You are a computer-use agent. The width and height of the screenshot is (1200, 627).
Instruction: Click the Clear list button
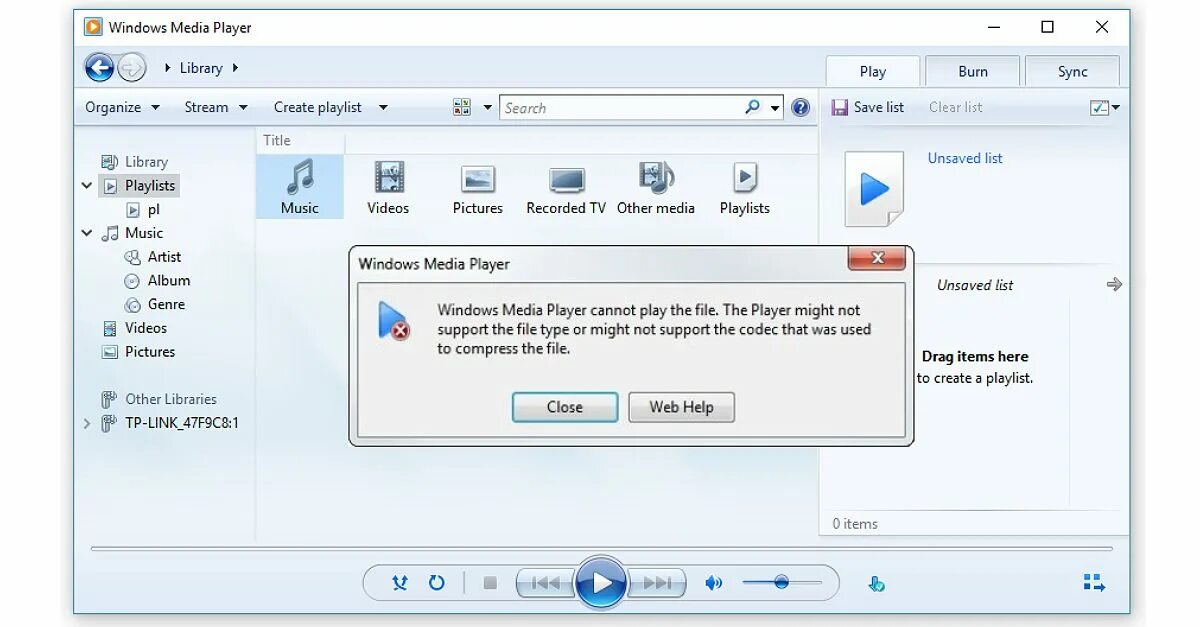[955, 107]
